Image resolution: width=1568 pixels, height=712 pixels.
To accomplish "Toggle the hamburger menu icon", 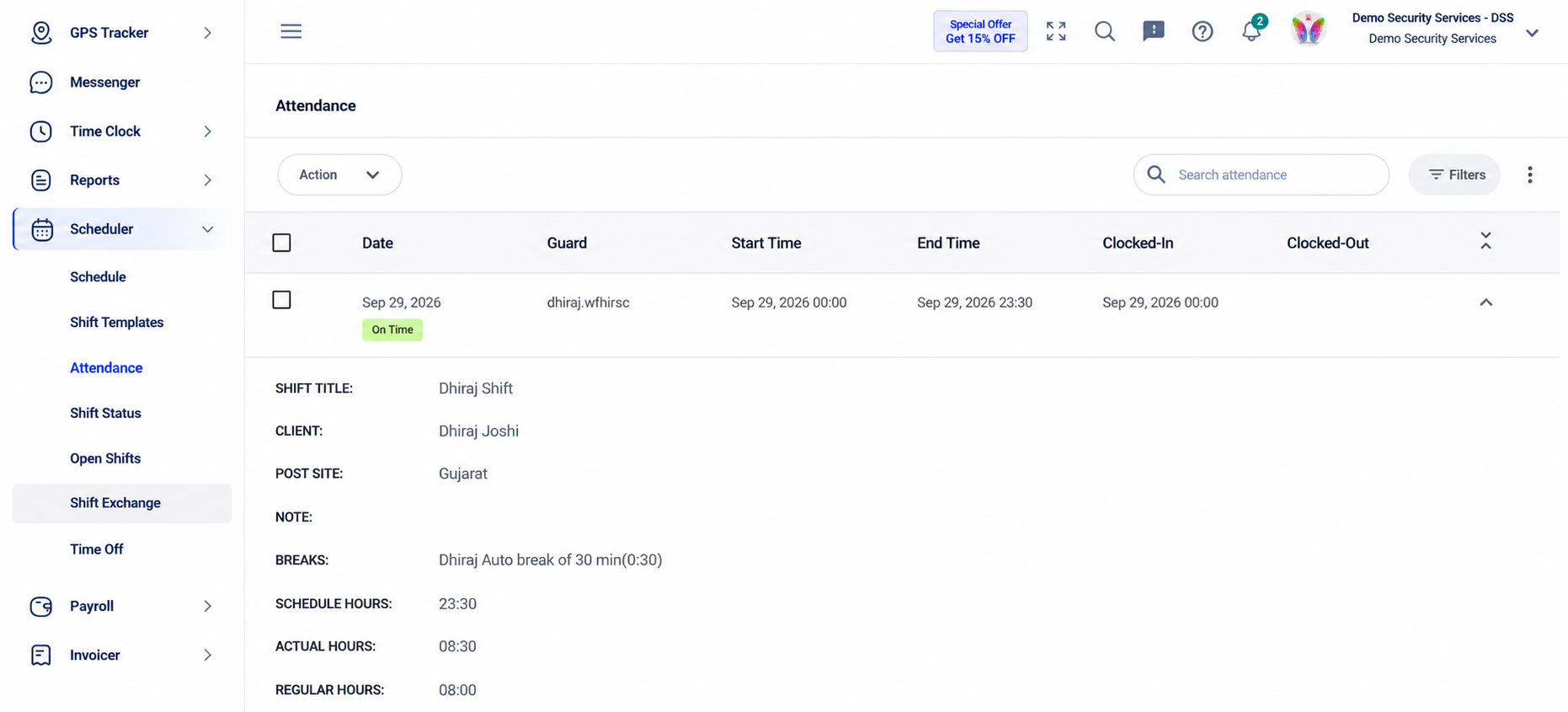I will (x=291, y=31).
